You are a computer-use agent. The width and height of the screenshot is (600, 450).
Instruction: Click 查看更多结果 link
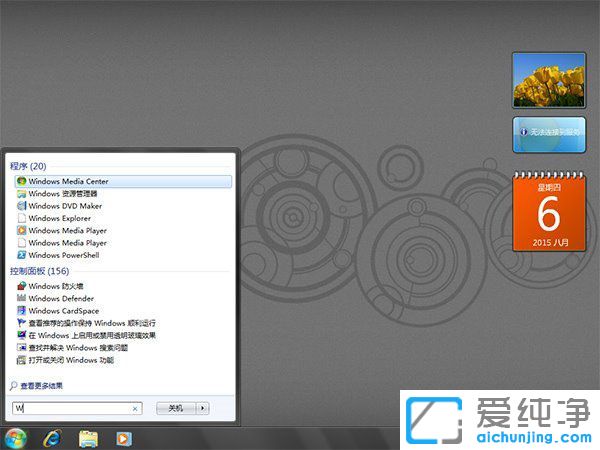pyautogui.click(x=41, y=386)
